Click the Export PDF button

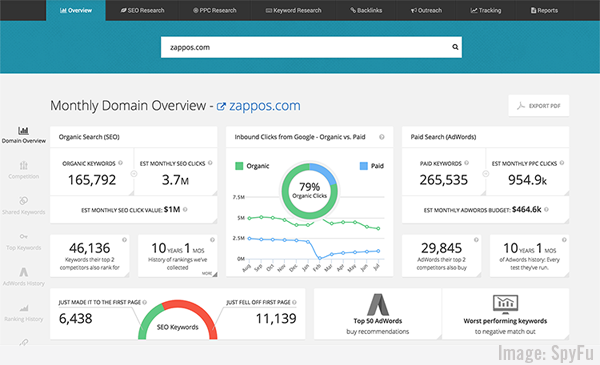coord(539,106)
